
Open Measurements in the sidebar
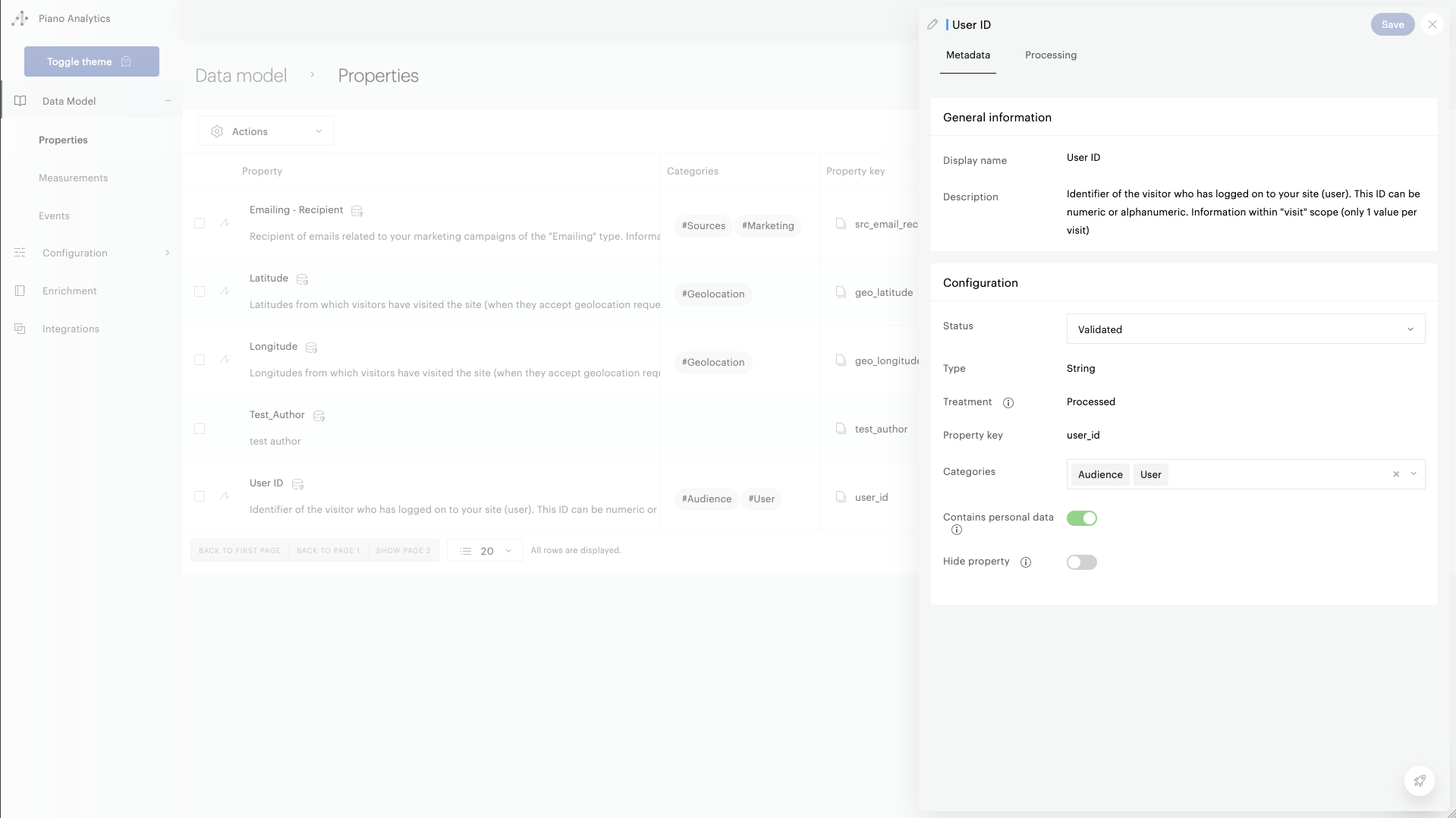click(73, 178)
